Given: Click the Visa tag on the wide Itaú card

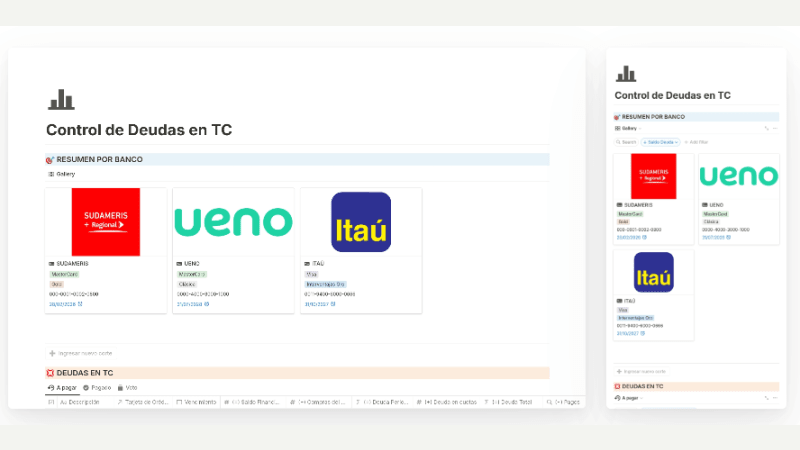Looking at the screenshot, I should click(x=311, y=274).
